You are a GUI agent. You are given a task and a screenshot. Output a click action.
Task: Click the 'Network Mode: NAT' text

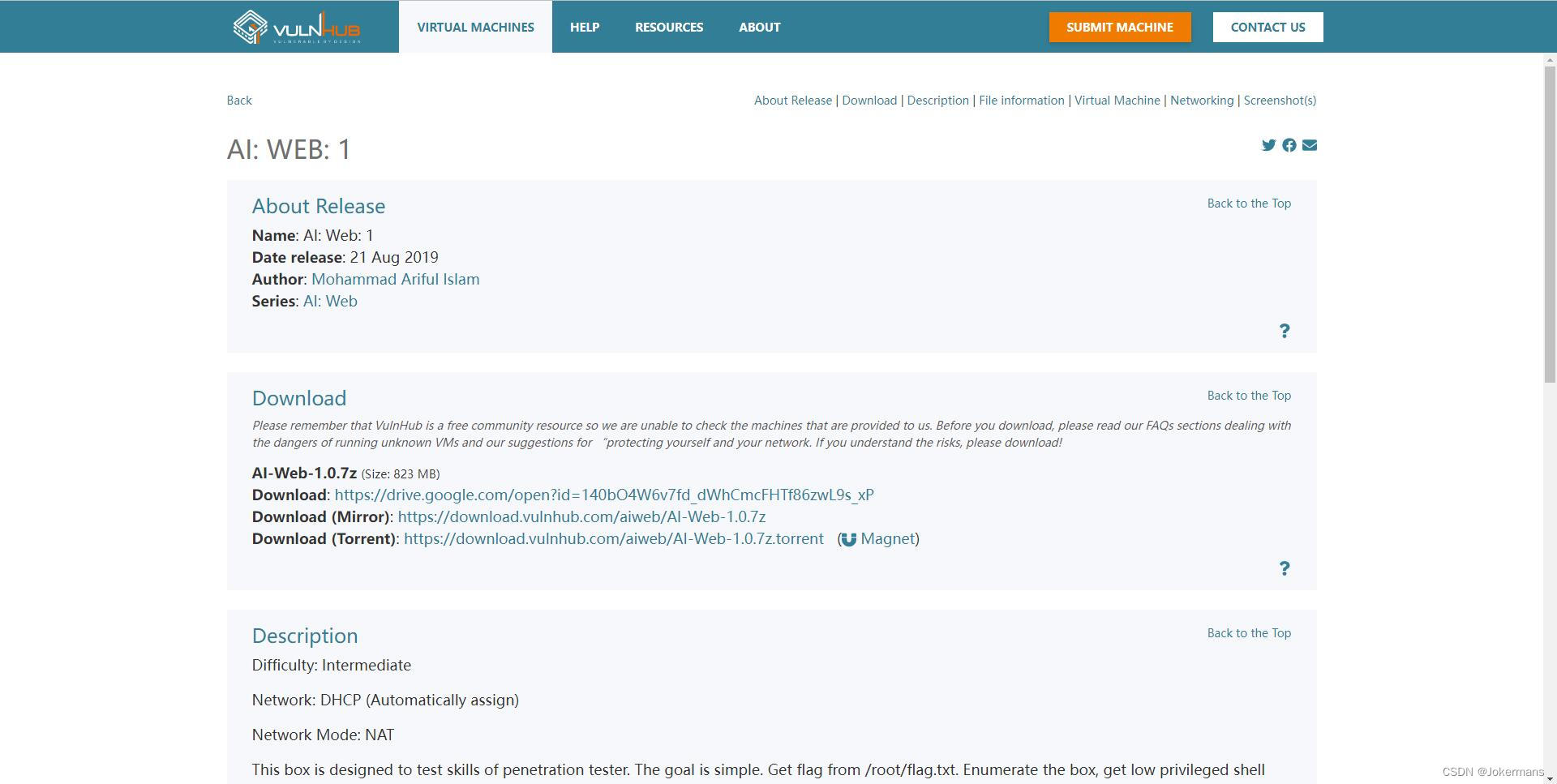(323, 735)
